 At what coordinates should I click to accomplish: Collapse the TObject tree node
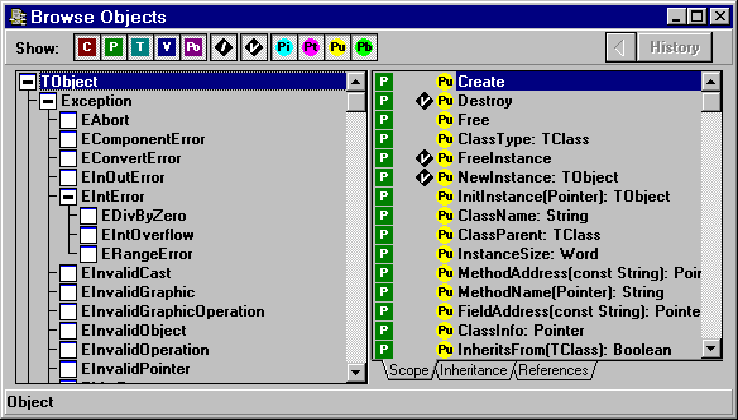(29, 82)
